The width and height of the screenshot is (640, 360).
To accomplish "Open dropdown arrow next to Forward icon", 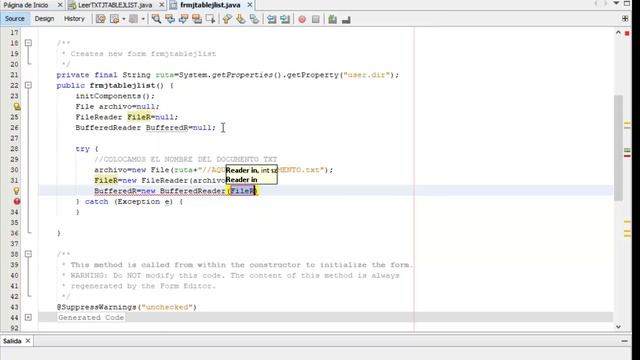I will pos(143,19).
